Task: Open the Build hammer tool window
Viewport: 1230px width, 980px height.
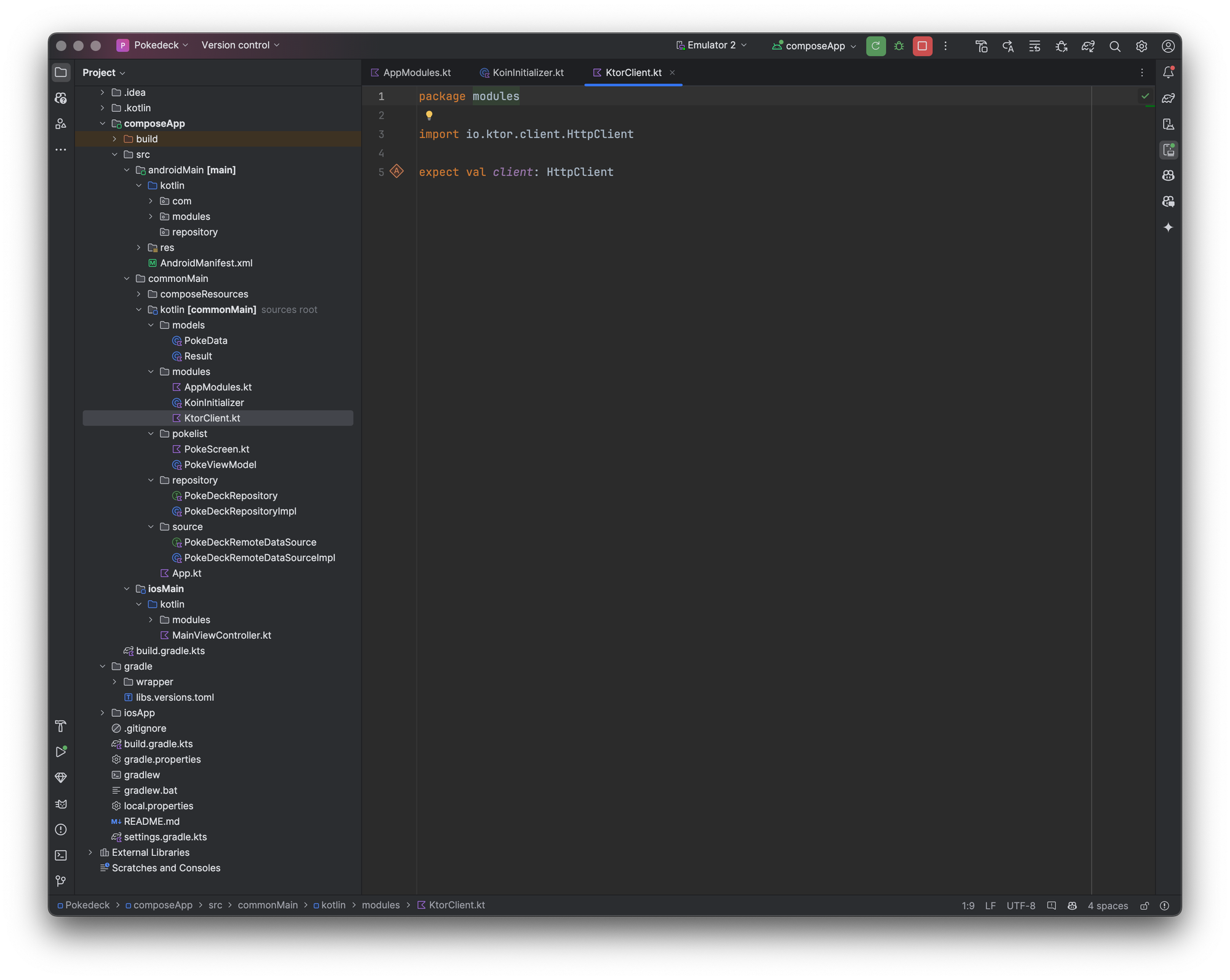Action: click(x=61, y=726)
